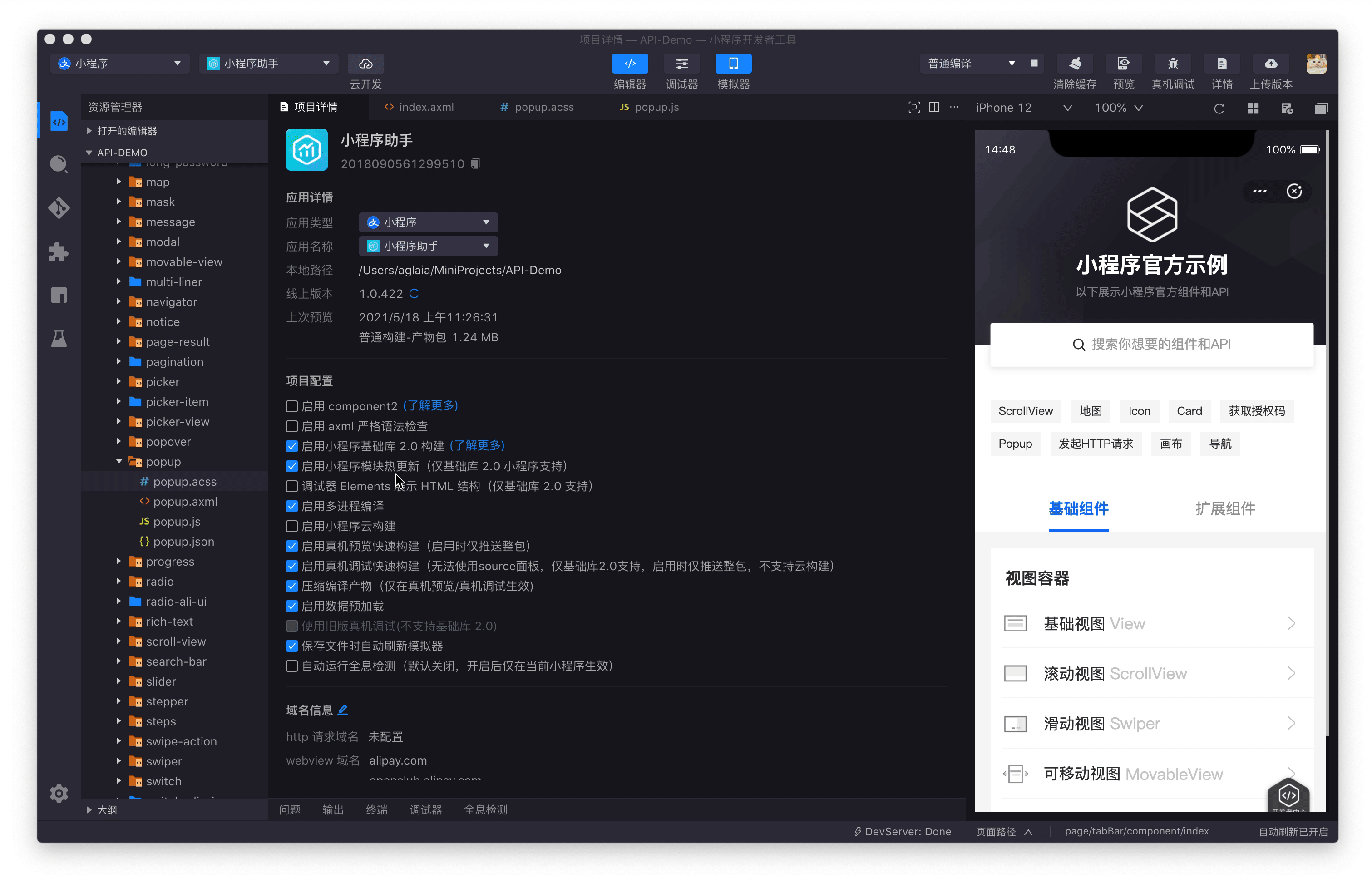
Task: Uncheck 启用数据预加载
Action: click(x=291, y=606)
